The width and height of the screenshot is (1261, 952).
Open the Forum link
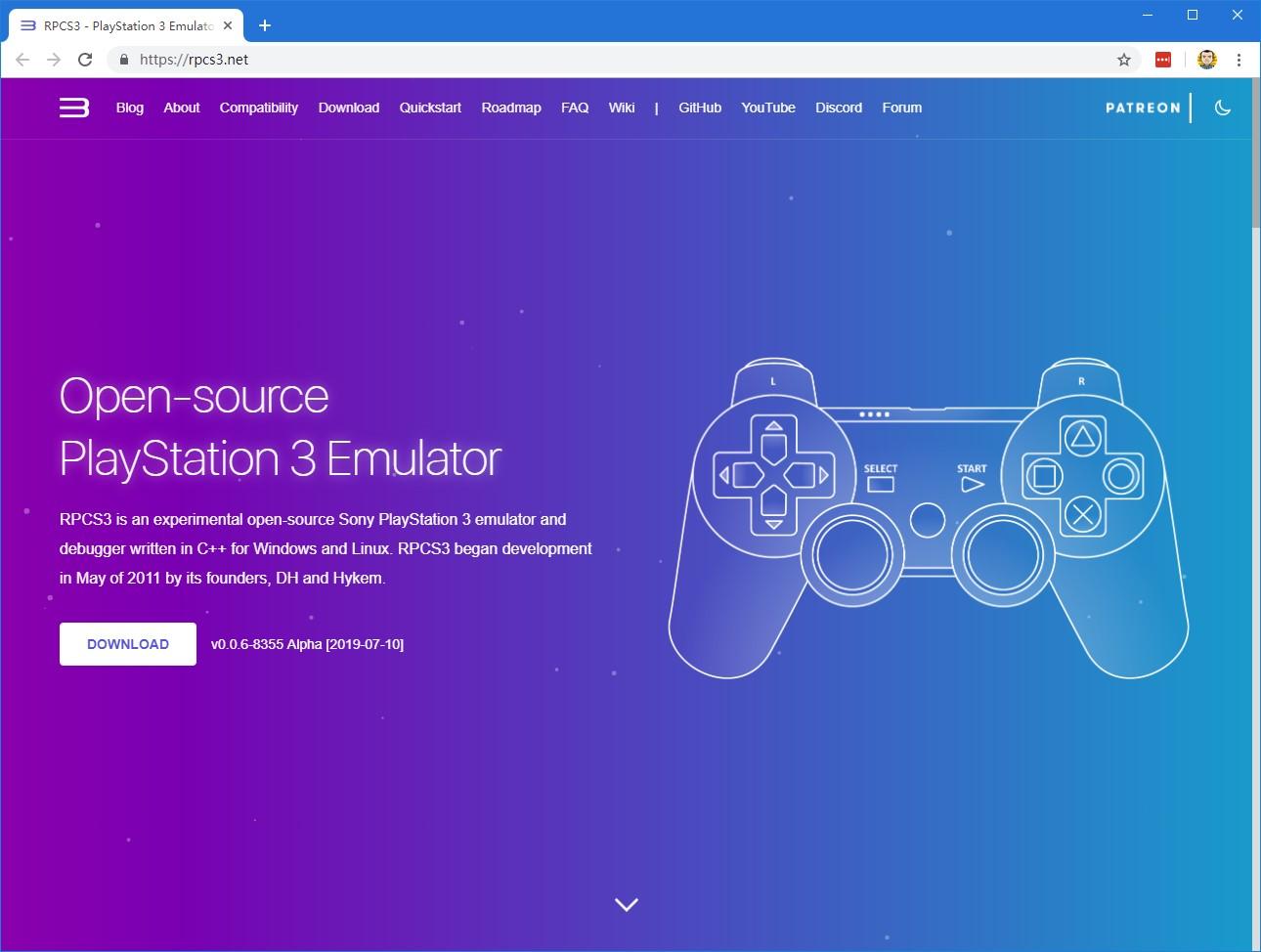tap(902, 108)
